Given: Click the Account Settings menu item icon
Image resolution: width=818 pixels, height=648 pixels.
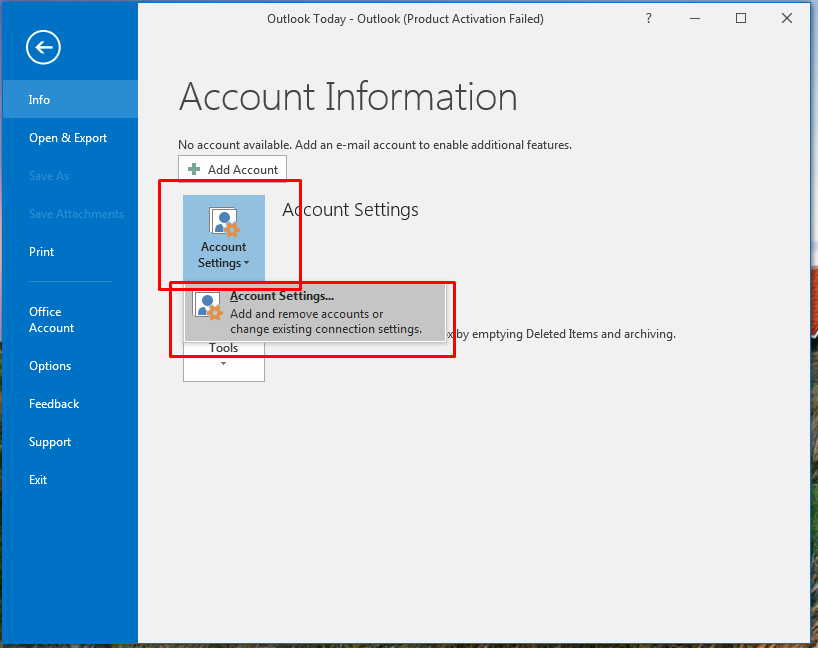Looking at the screenshot, I should point(208,306).
